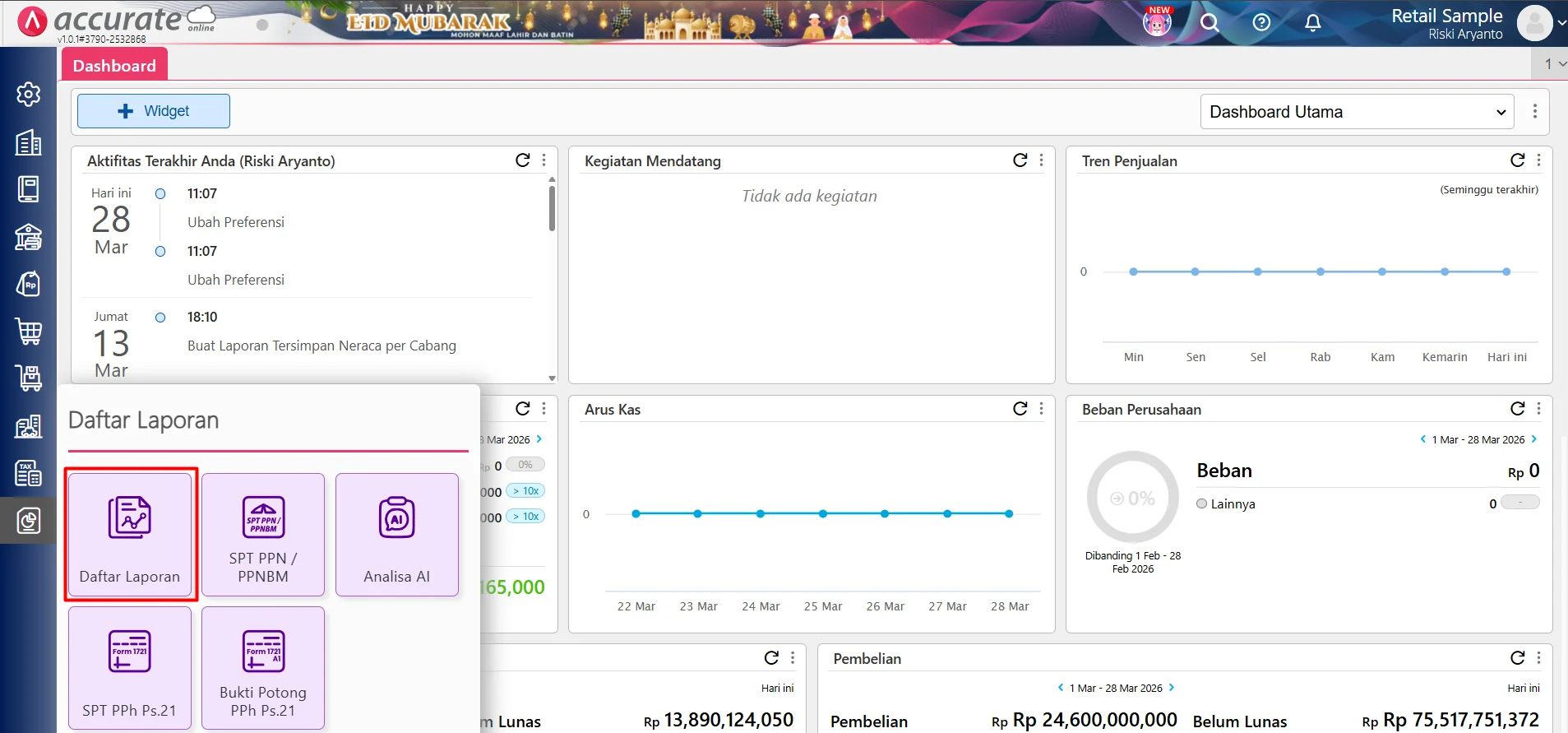Click the reports sidebar icon

point(28,521)
